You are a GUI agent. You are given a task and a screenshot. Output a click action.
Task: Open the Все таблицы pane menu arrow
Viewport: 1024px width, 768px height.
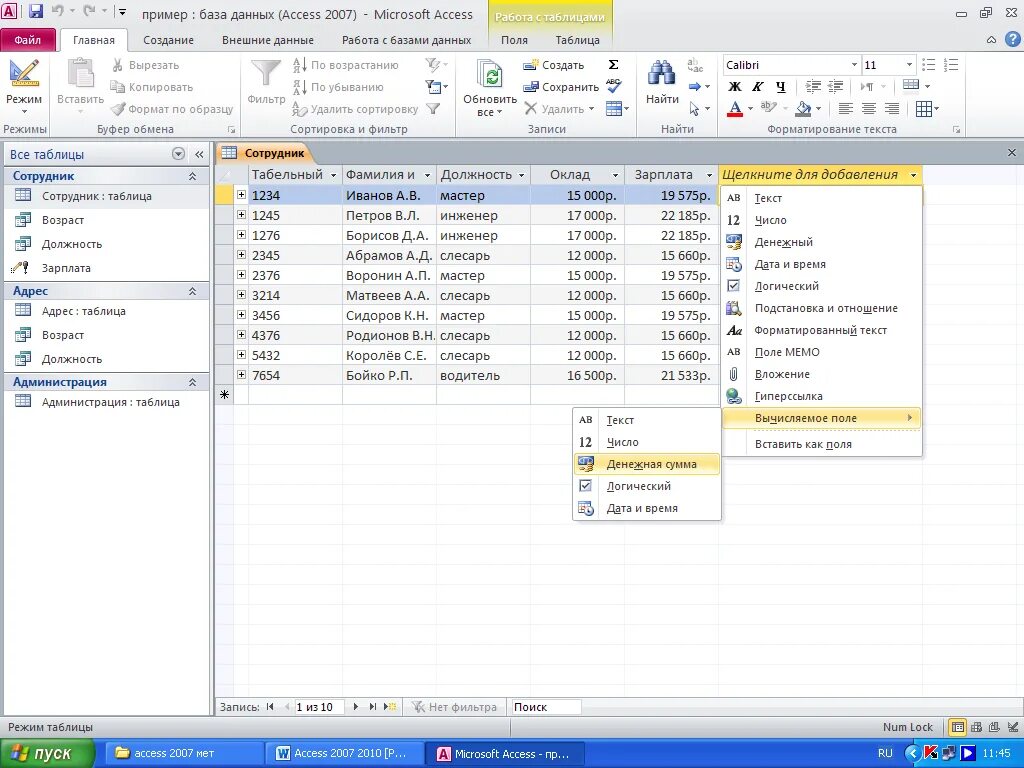178,154
